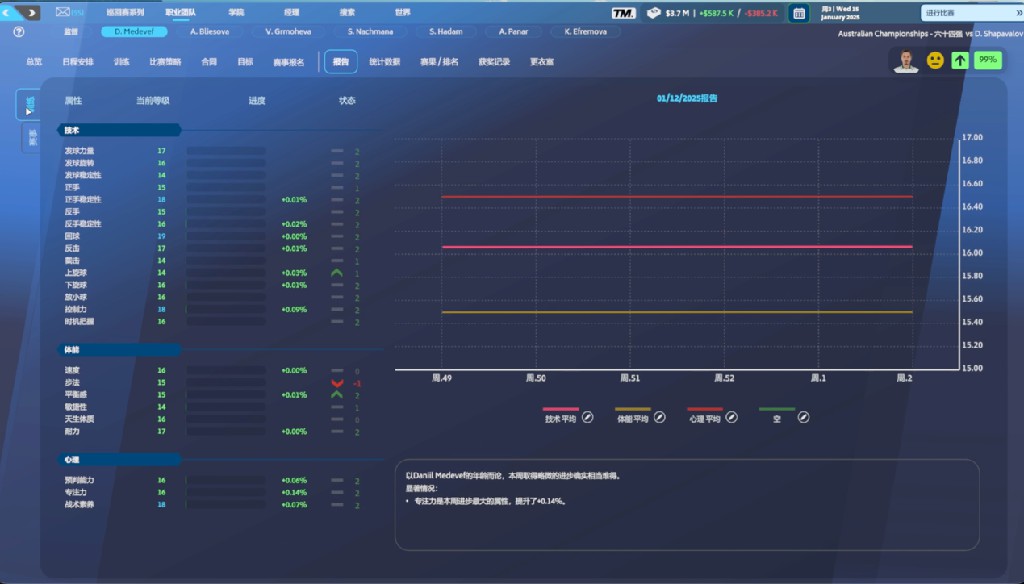Click the player portrait thumbnail
The image size is (1024, 584).
click(x=905, y=61)
